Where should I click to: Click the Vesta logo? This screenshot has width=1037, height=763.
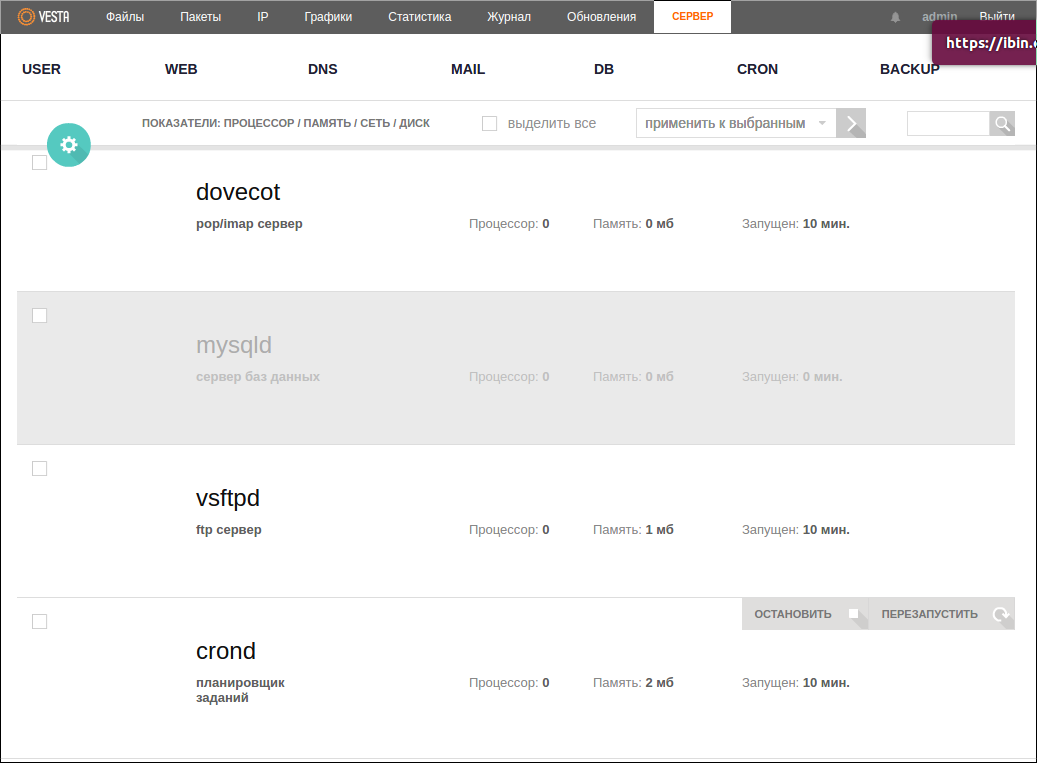click(x=44, y=17)
